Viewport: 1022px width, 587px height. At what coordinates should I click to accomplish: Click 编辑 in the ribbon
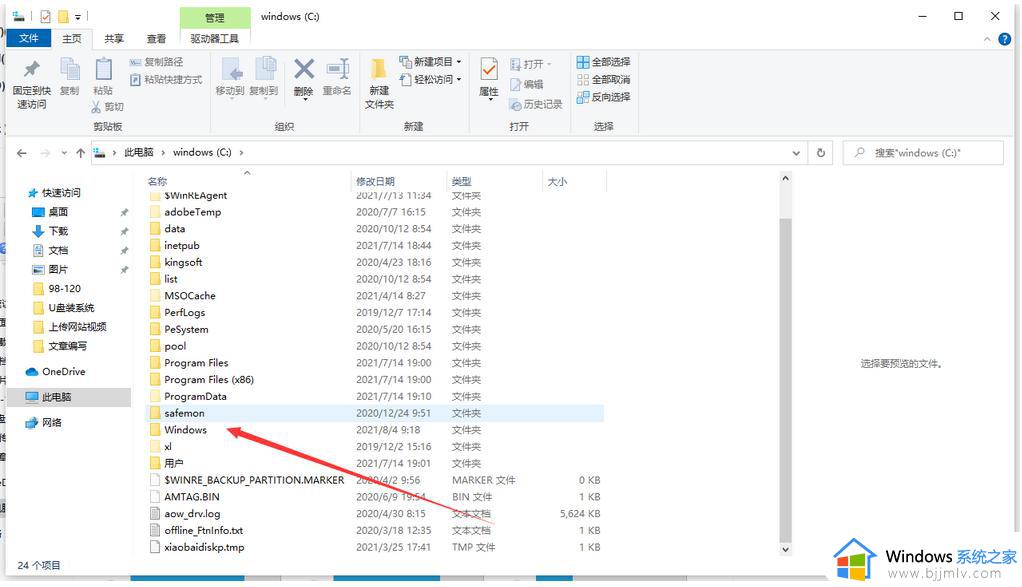click(x=527, y=84)
